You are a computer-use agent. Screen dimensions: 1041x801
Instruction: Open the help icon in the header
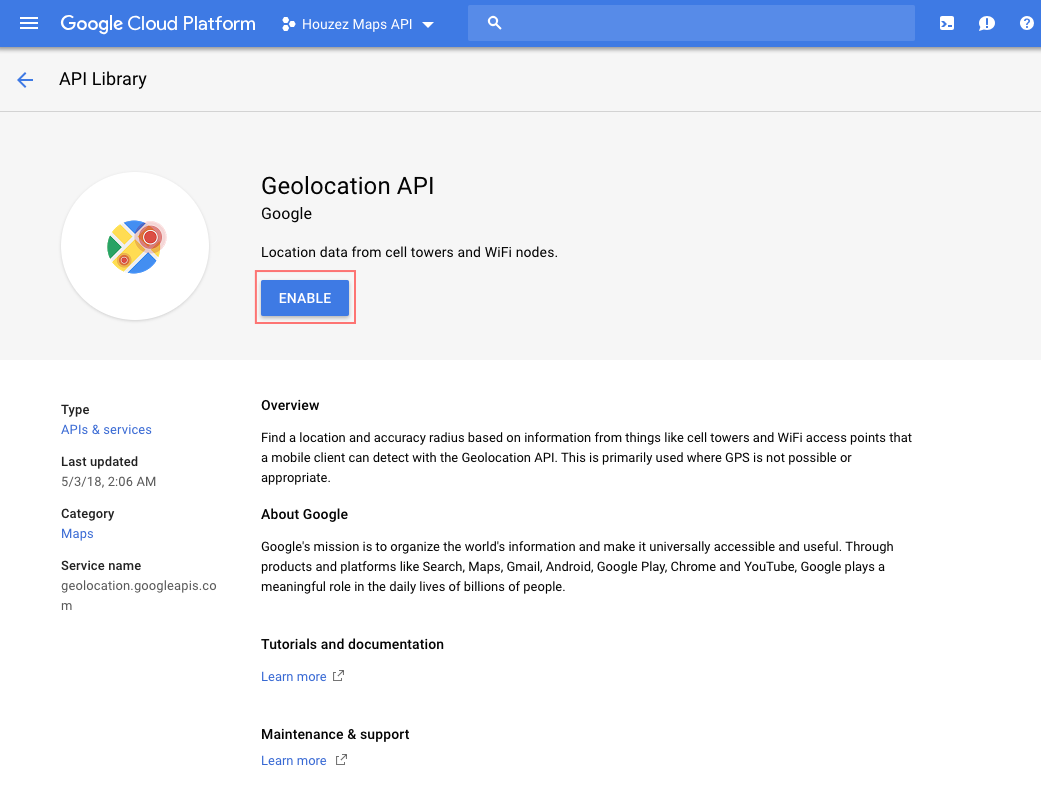(x=1026, y=23)
